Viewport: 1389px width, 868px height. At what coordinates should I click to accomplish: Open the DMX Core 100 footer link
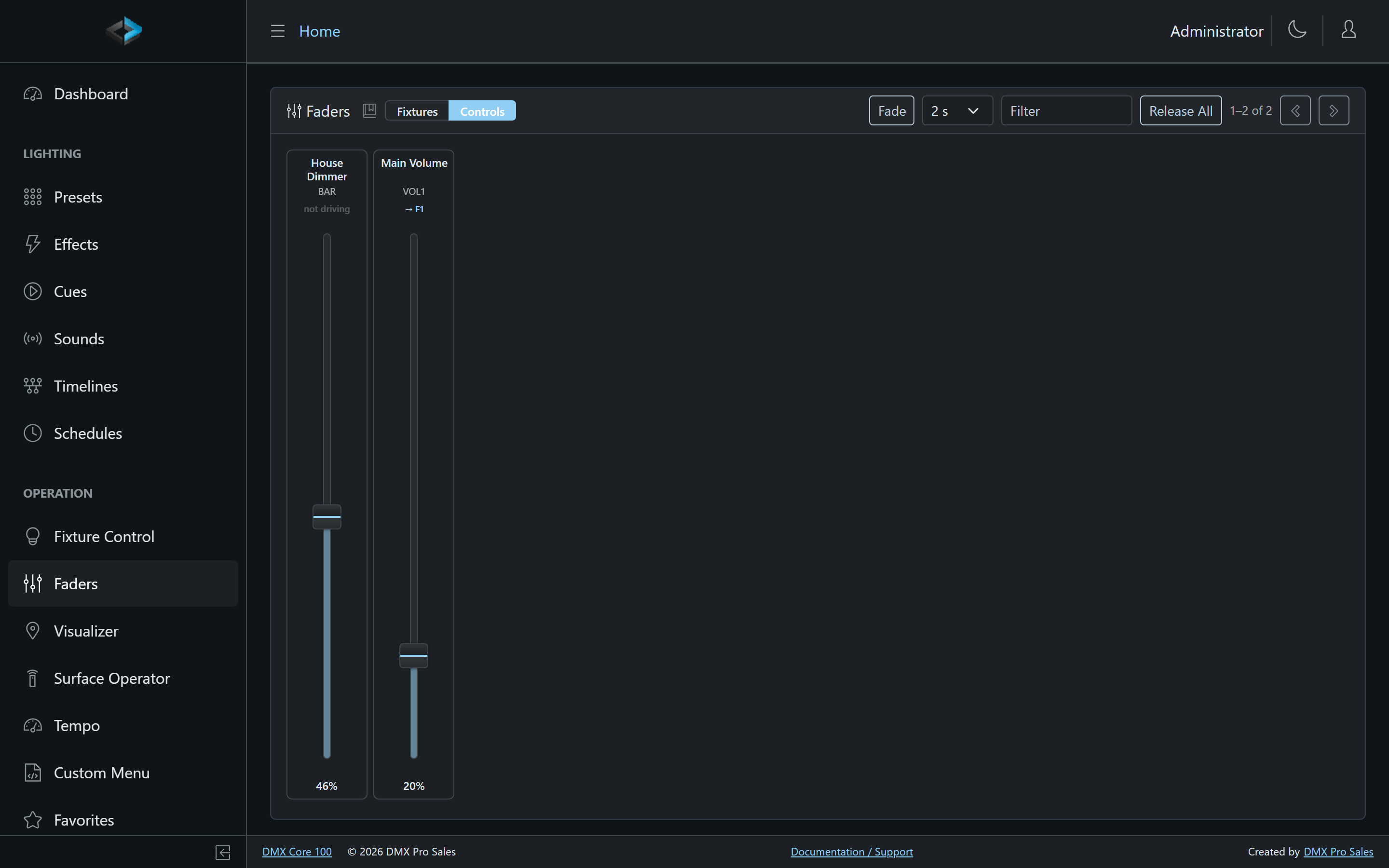point(297,852)
